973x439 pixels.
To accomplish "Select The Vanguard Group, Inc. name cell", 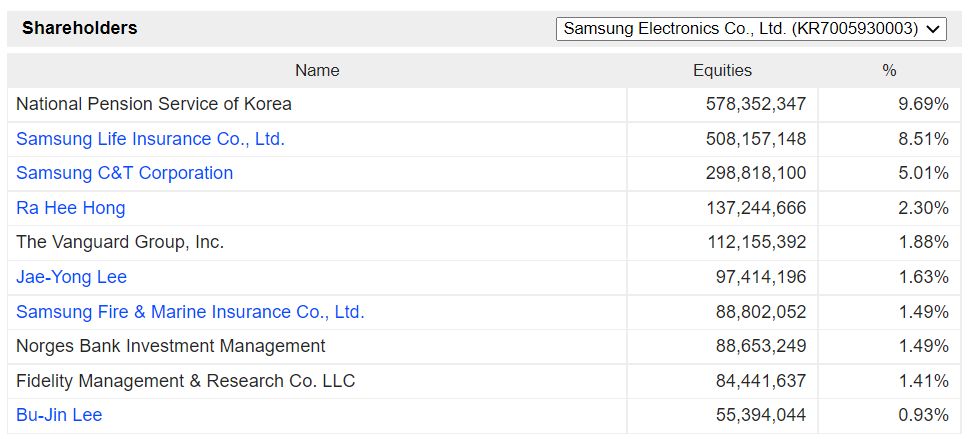I will [x=120, y=242].
